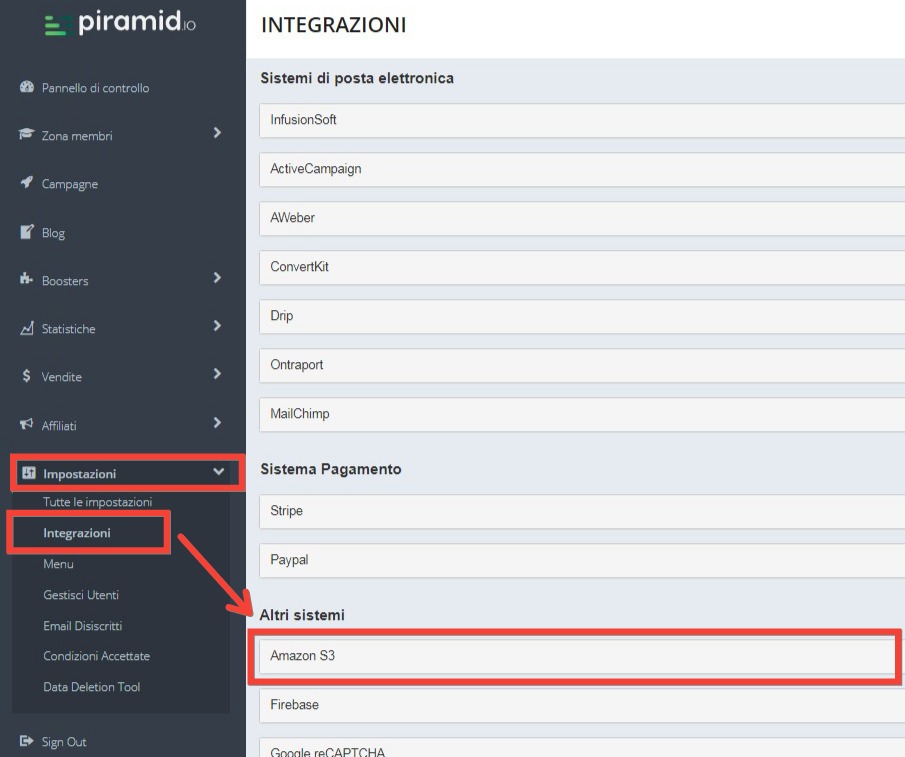Viewport: 905px width, 757px height.
Task: Open the Statistiche menu
Action: click(68, 329)
